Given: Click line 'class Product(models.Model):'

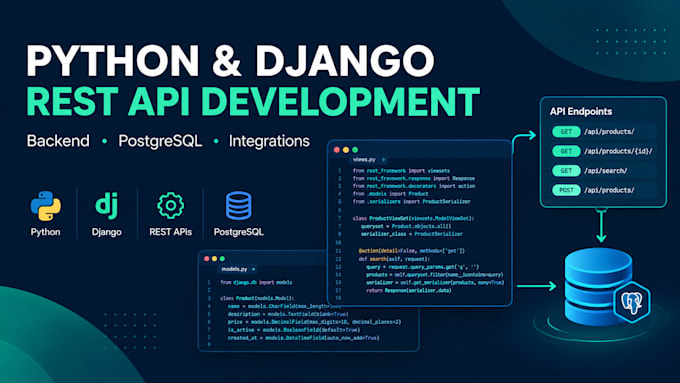Looking at the screenshot, I should pyautogui.click(x=257, y=298).
